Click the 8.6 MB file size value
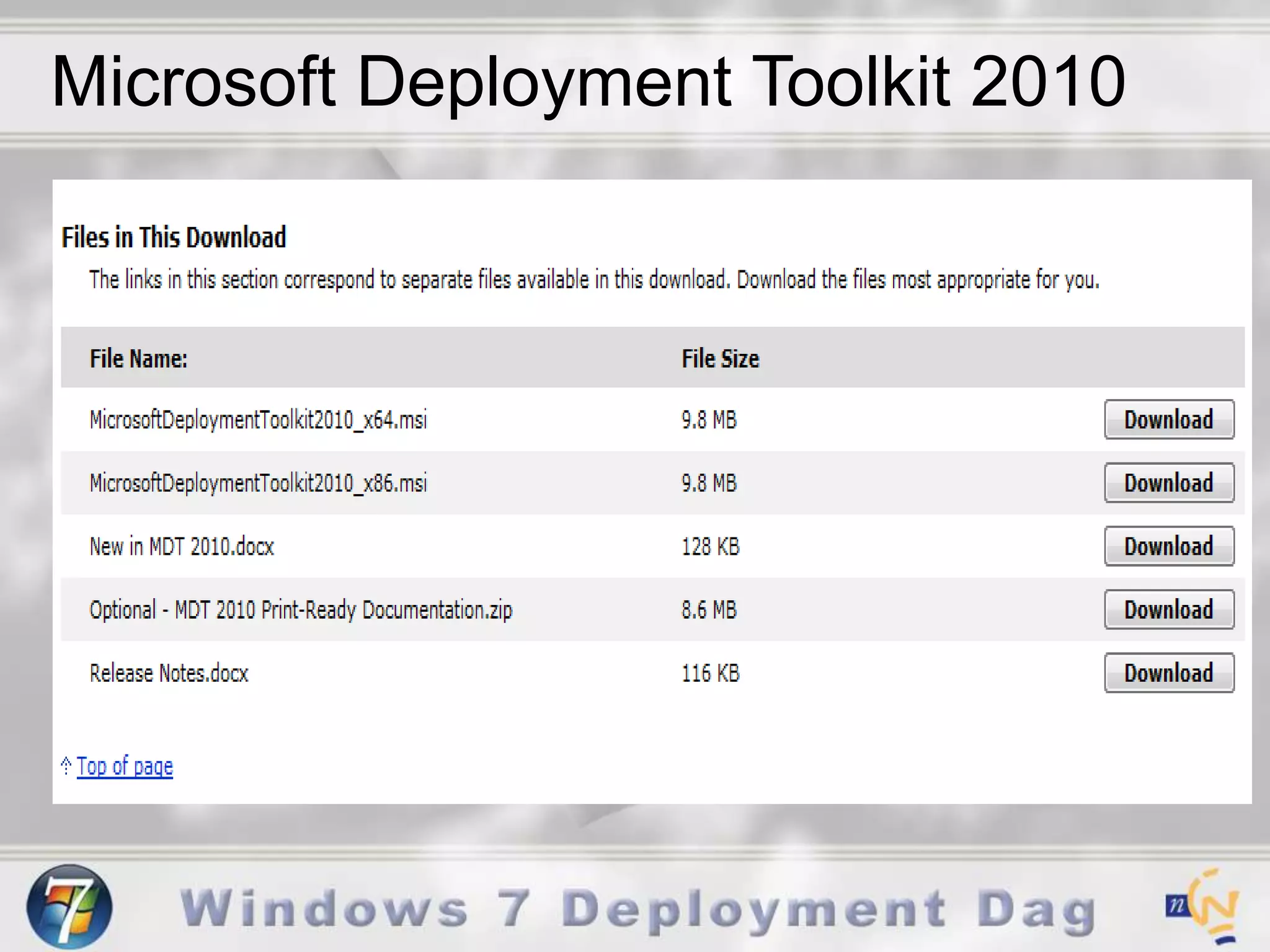The width and height of the screenshot is (1270, 952). [709, 610]
